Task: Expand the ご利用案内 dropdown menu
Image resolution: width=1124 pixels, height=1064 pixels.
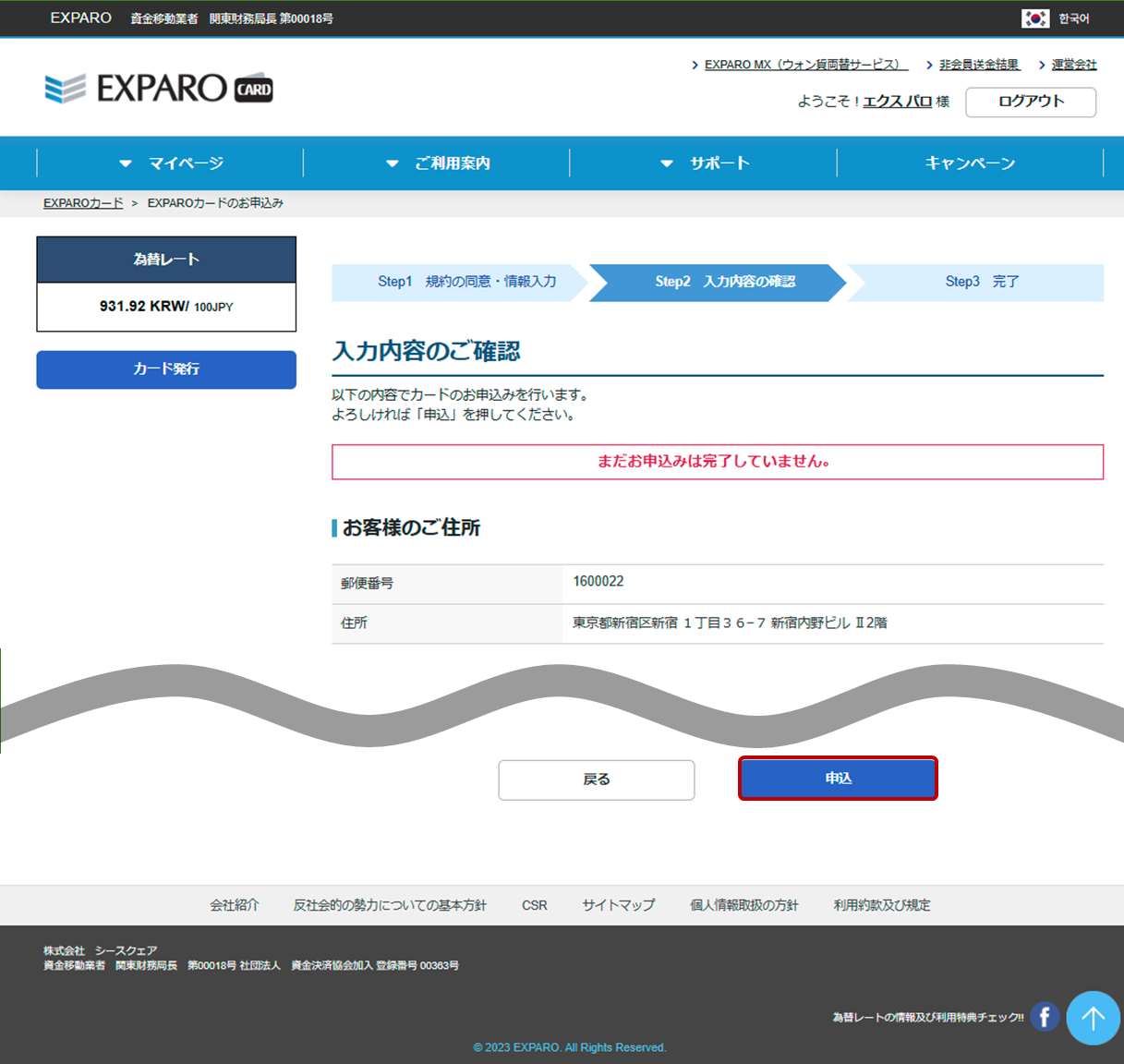Action: 438,163
